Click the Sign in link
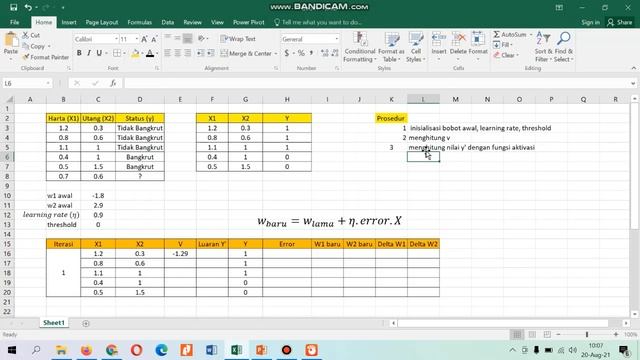Screen dimensions: 640x360 coord(590,22)
